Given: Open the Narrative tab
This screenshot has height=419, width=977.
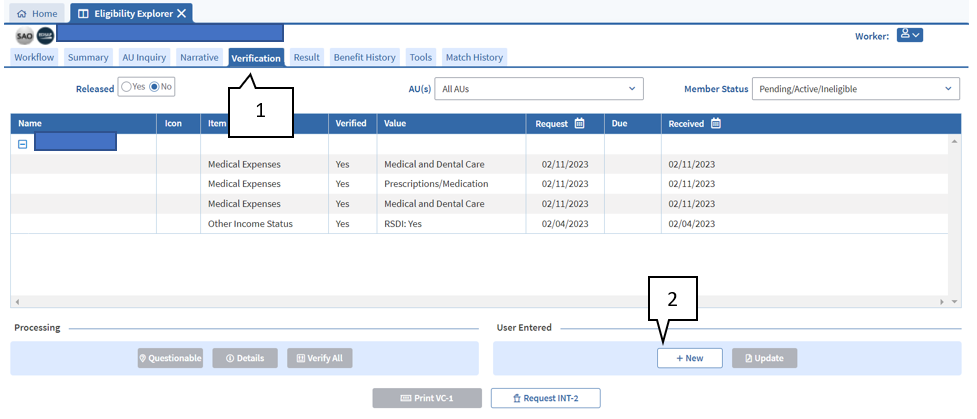Looking at the screenshot, I should pos(199,57).
